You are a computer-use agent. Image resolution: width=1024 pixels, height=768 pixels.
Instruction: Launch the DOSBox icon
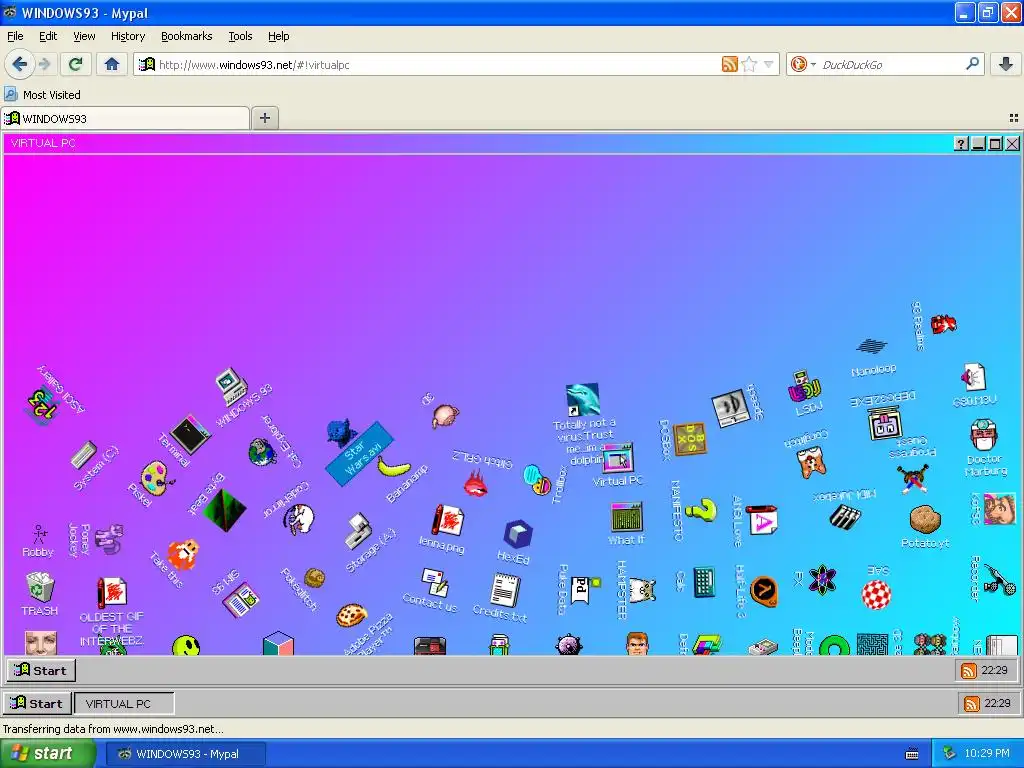click(690, 439)
